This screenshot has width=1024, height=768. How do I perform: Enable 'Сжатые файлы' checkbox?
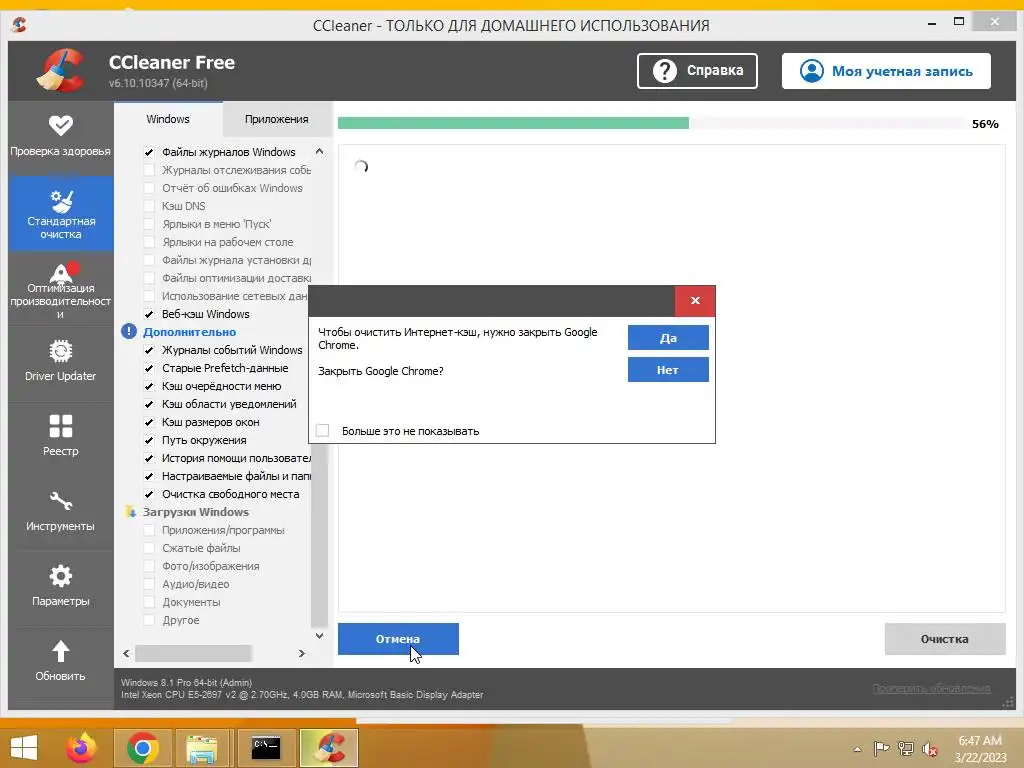149,548
